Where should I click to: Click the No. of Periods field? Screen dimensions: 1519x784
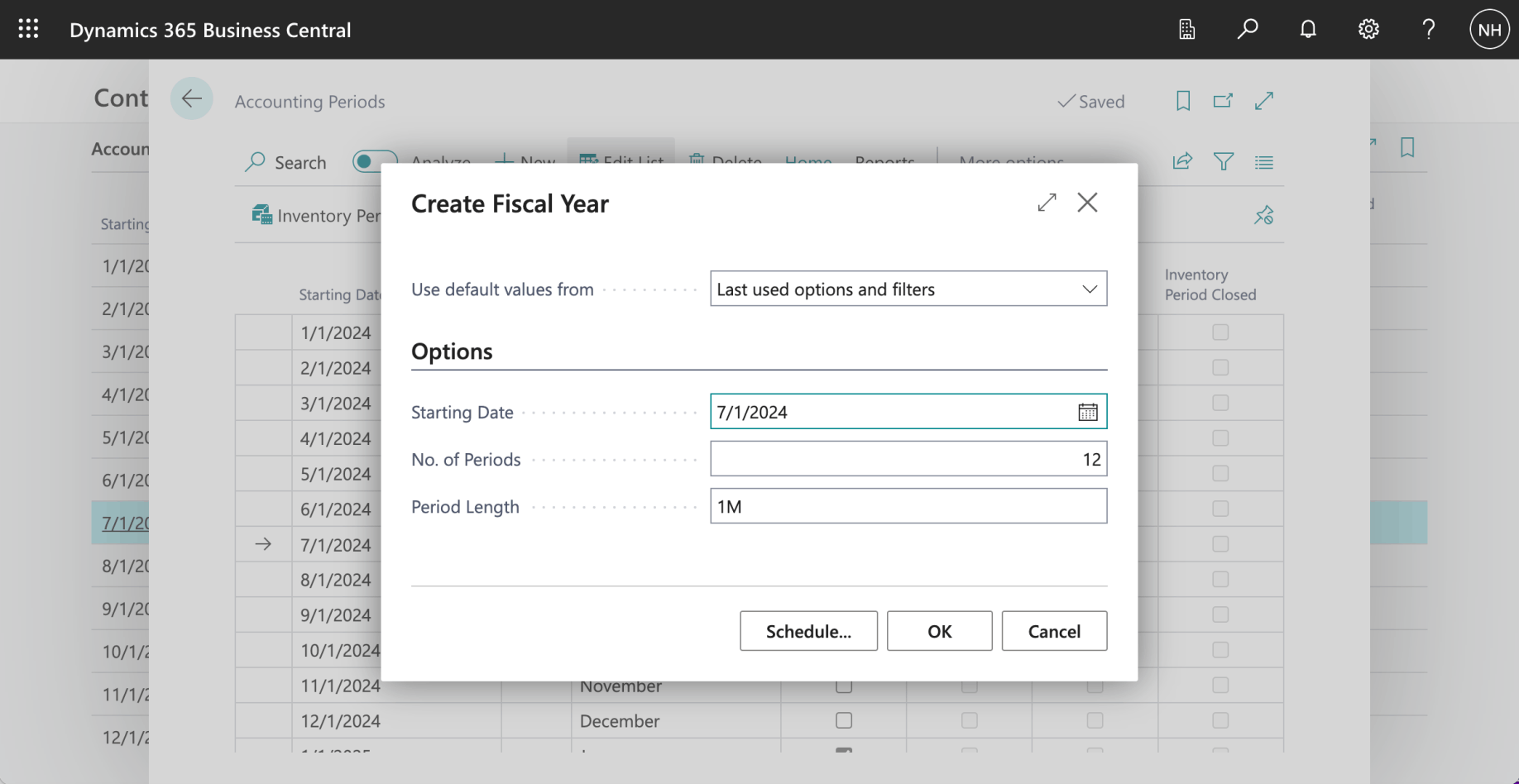pos(908,459)
